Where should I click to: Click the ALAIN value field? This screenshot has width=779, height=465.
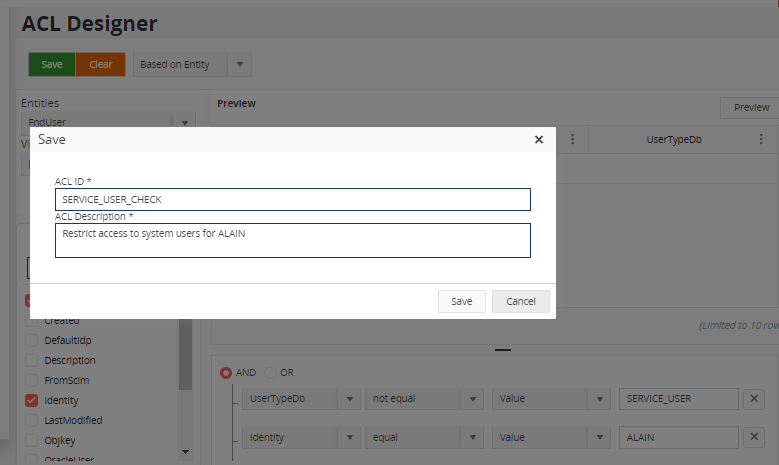[x=679, y=438]
